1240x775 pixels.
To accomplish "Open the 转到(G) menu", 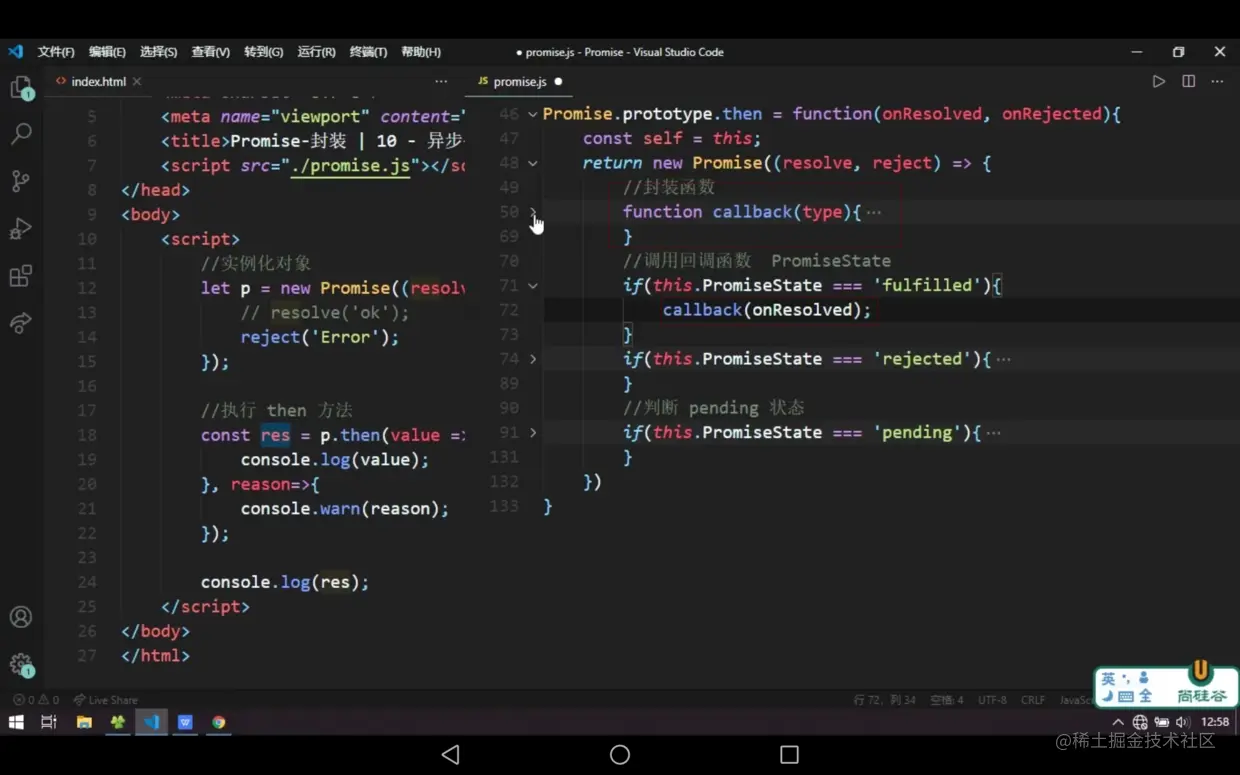I will coord(263,52).
